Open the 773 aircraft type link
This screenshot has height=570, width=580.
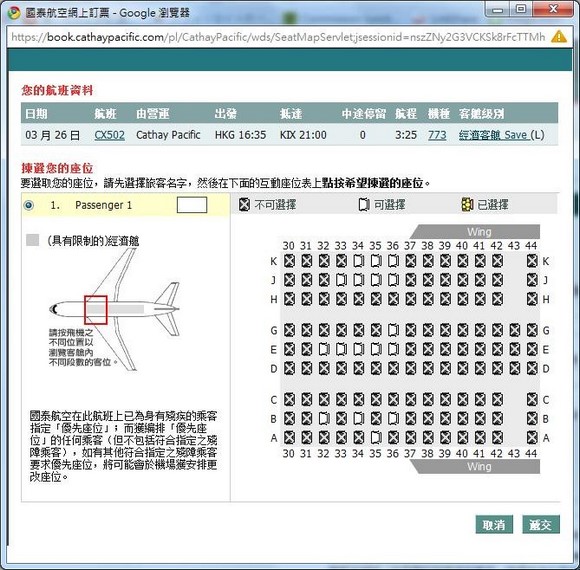[x=437, y=135]
